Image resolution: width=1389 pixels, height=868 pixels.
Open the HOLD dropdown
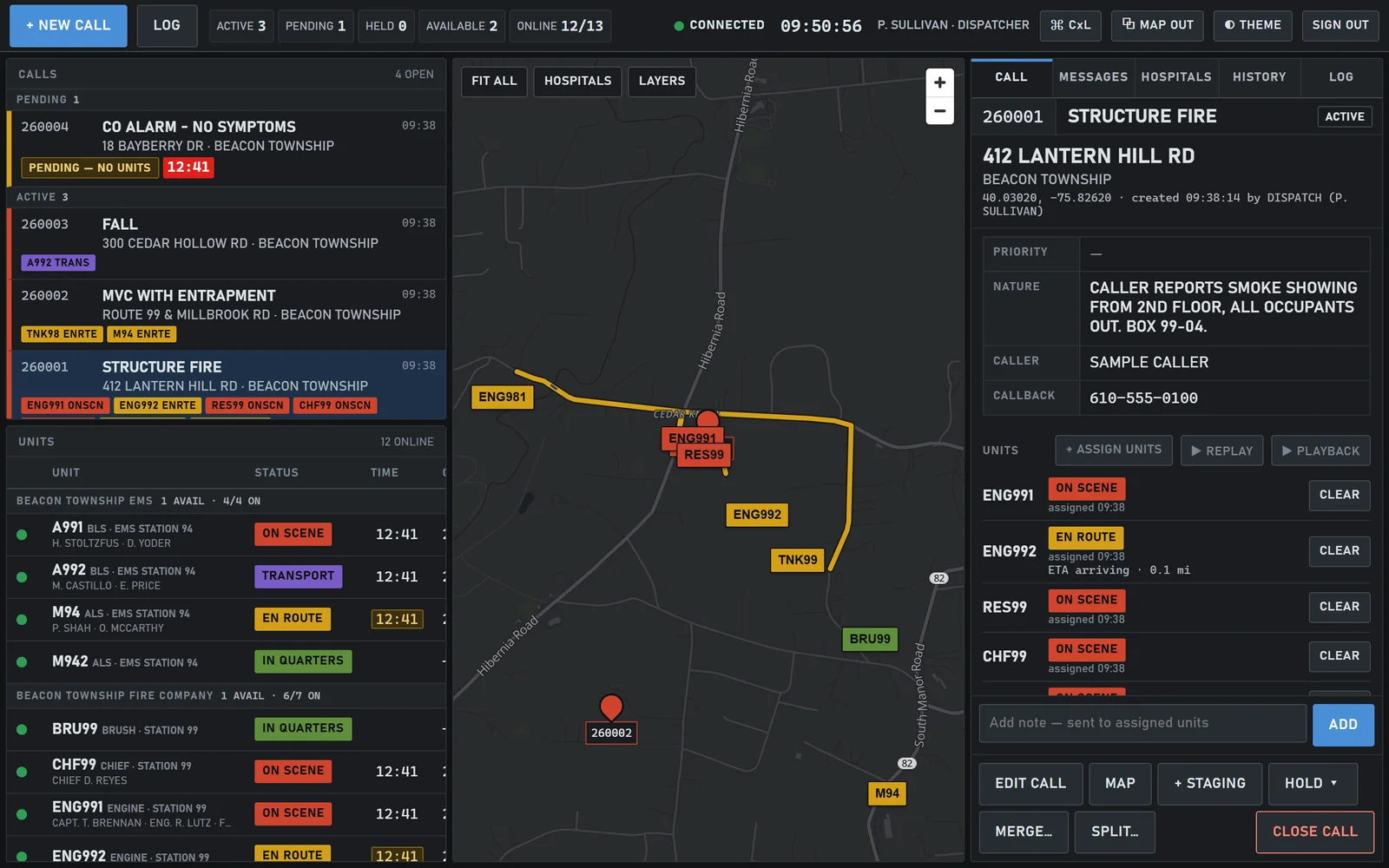click(1312, 783)
